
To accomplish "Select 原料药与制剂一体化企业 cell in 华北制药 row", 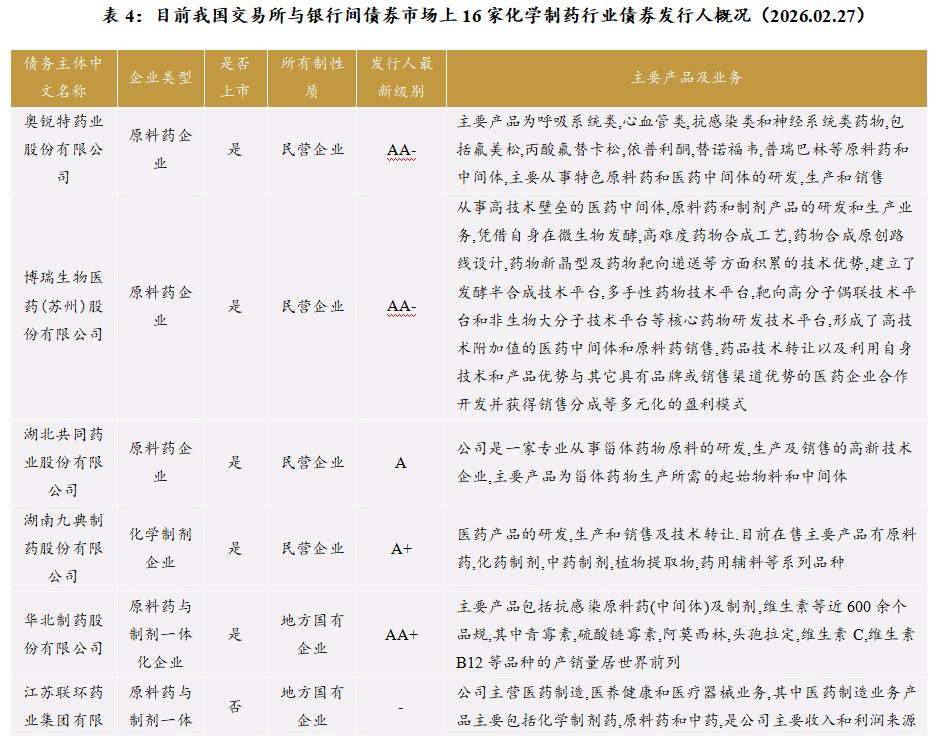I will coord(161,634).
